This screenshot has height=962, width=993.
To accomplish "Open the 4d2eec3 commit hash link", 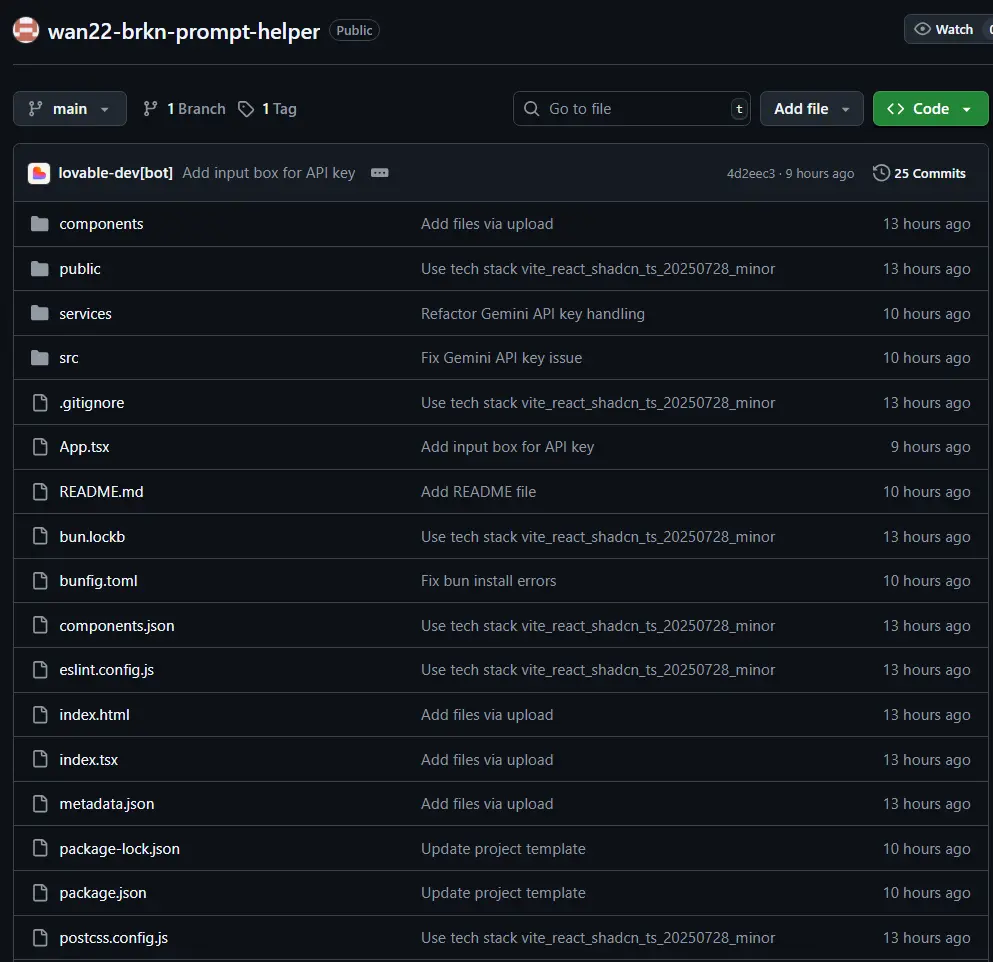I will (750, 174).
